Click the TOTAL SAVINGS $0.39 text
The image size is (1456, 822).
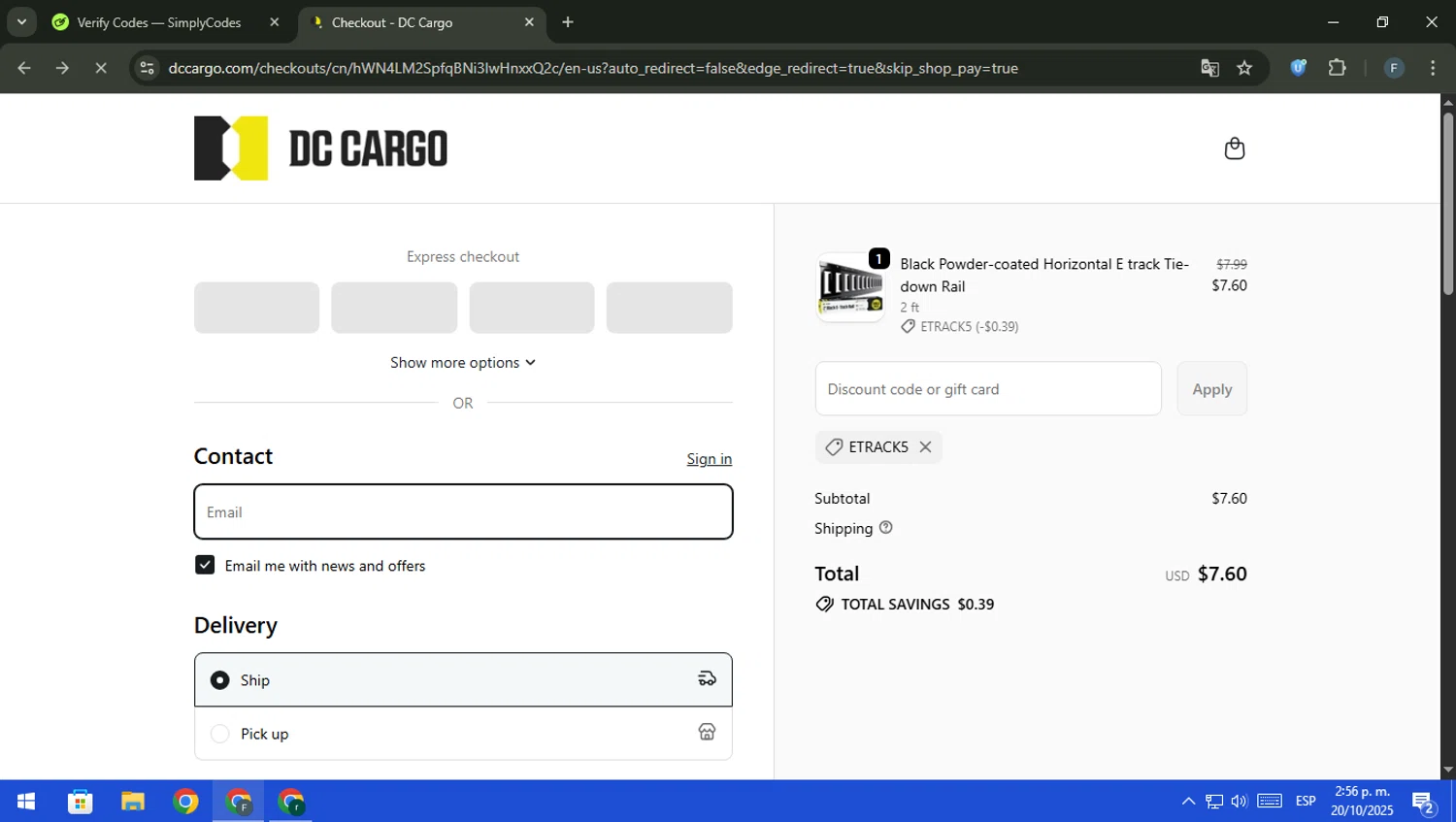click(917, 604)
